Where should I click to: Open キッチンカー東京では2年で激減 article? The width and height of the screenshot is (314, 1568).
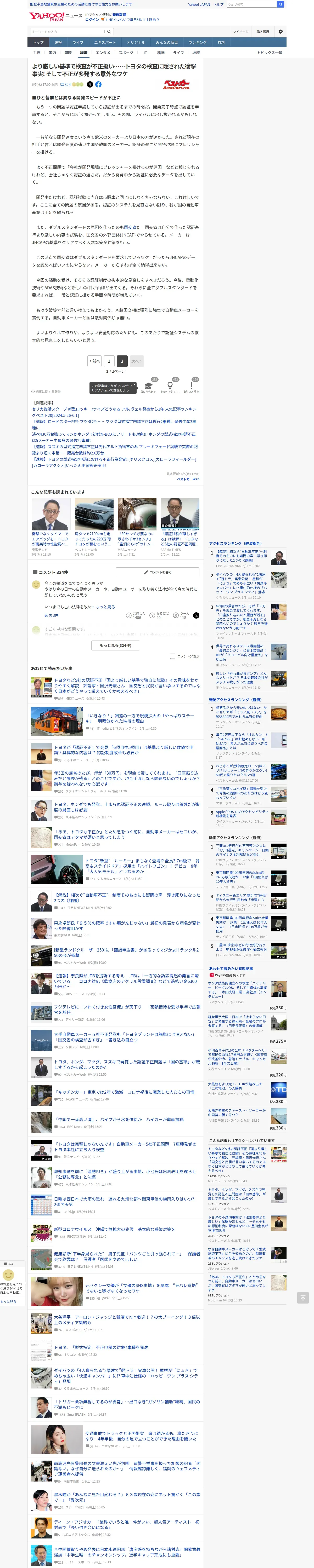pyautogui.click(x=124, y=1093)
